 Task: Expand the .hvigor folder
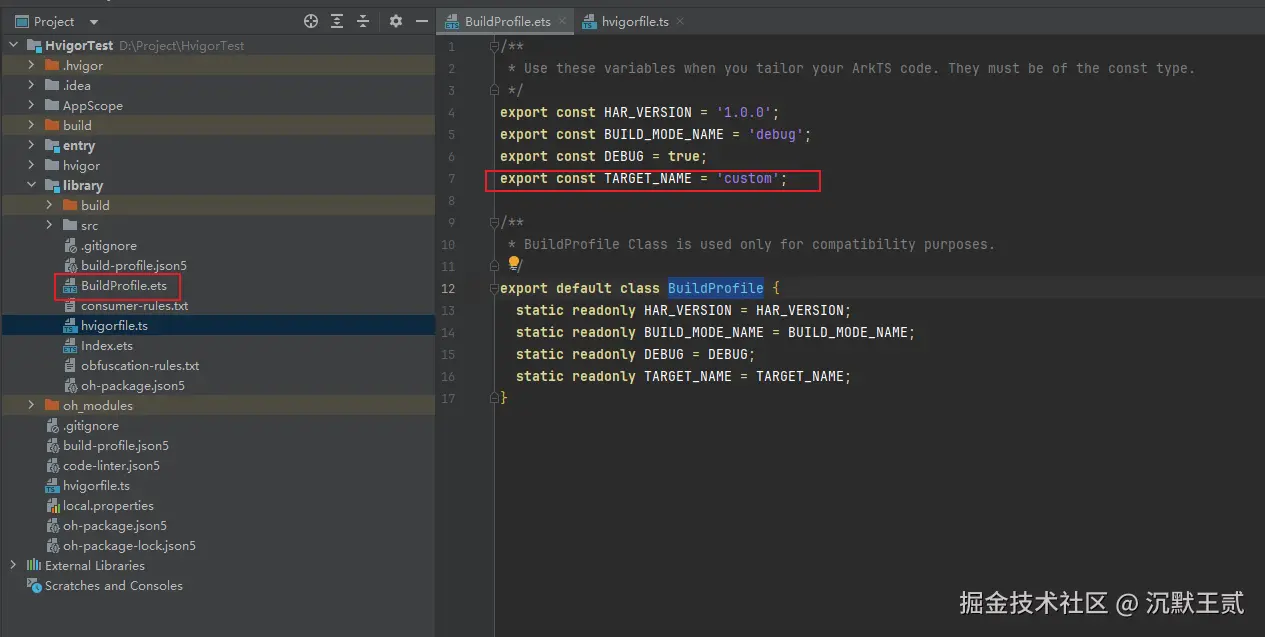[x=31, y=65]
